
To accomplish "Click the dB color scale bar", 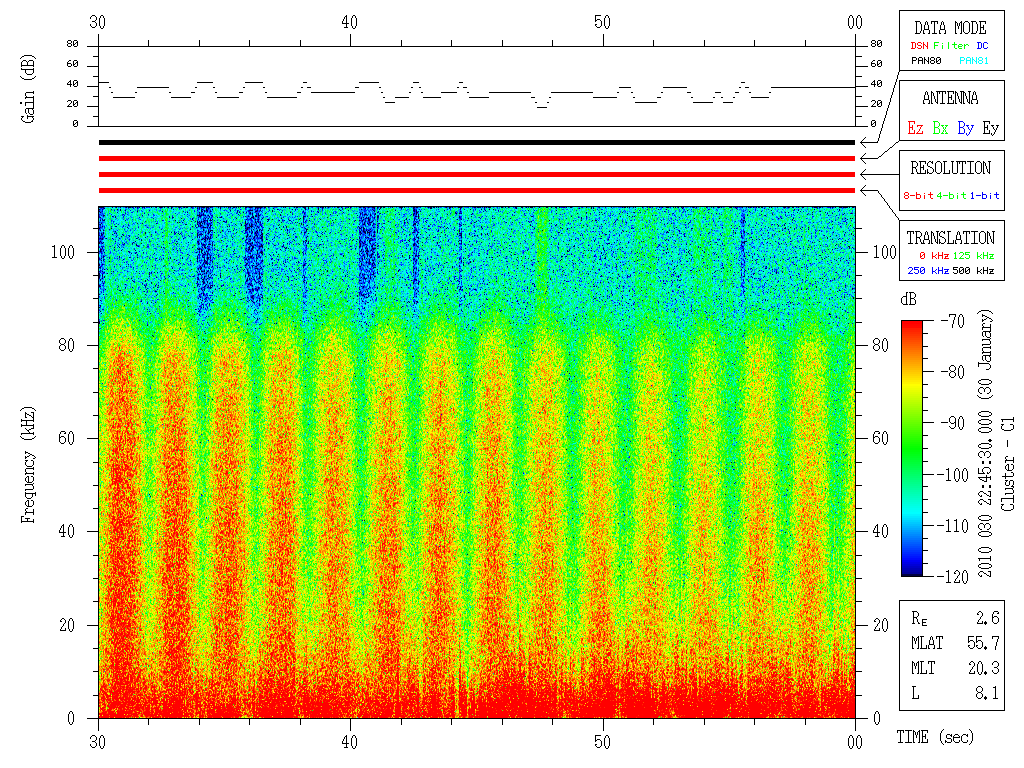I will pyautogui.click(x=912, y=448).
